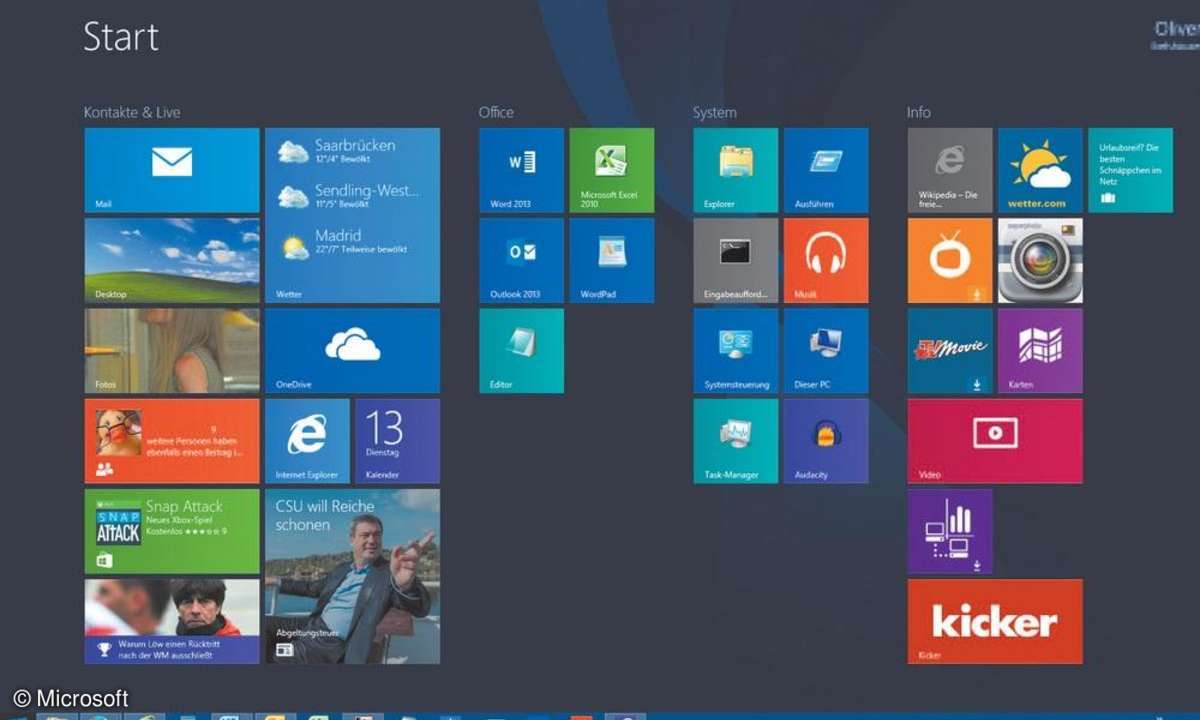
Task: Open the 'Urlaubsreif? Die besten Schnäppchen' tile
Action: tap(1130, 170)
